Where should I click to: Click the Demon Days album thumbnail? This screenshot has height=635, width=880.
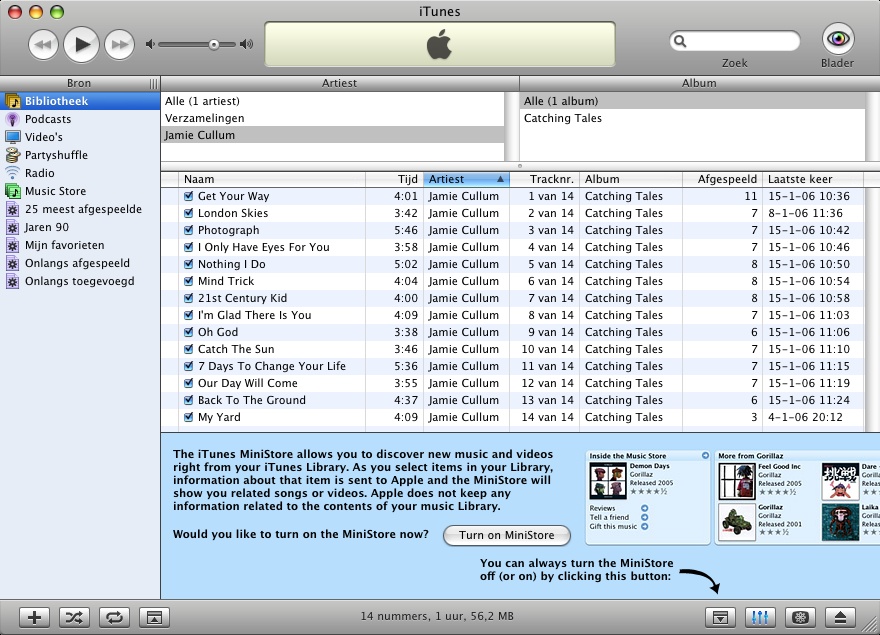point(608,482)
